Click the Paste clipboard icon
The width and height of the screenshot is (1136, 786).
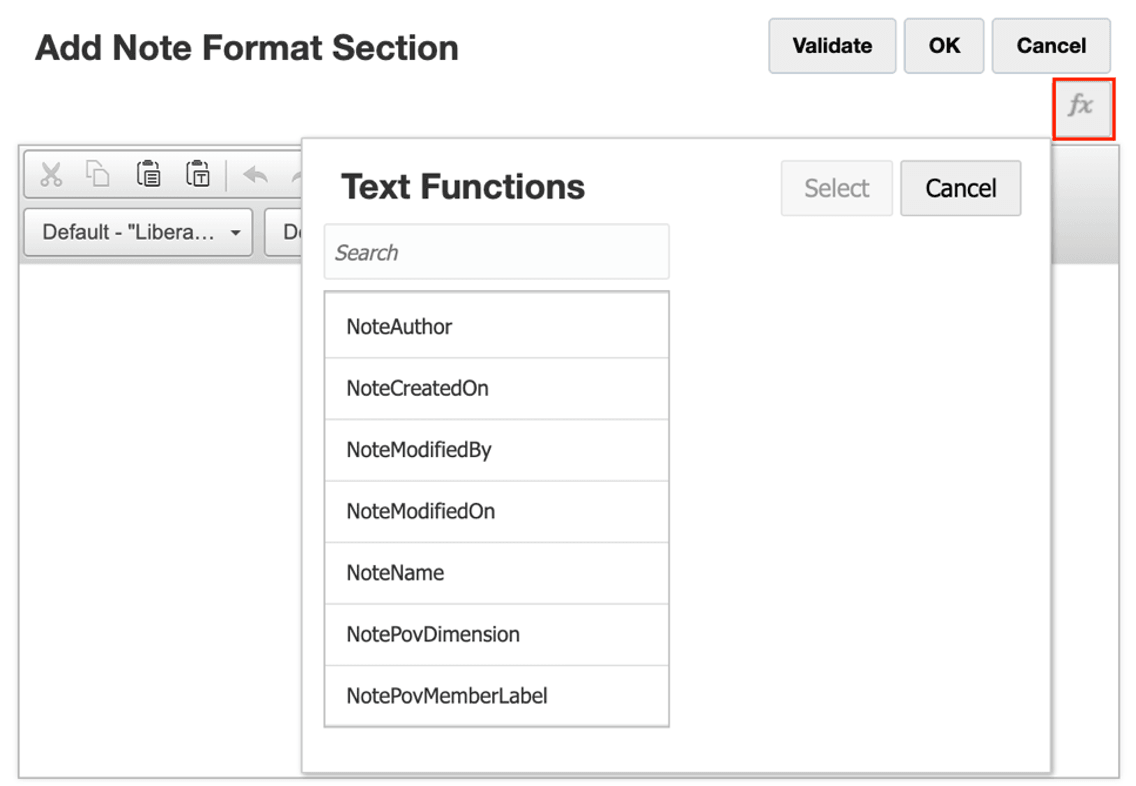[149, 174]
